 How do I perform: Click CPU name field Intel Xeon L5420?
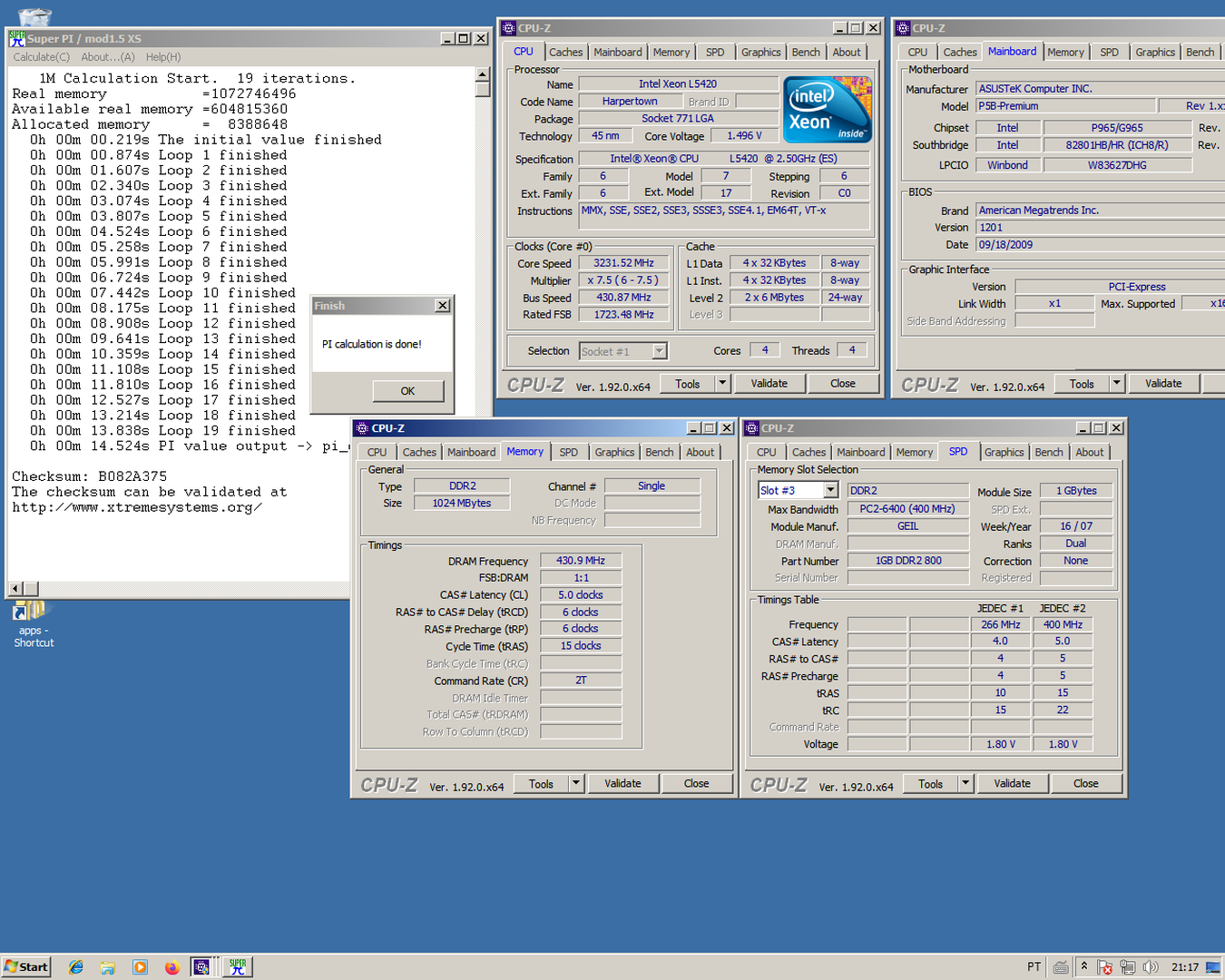pos(678,84)
